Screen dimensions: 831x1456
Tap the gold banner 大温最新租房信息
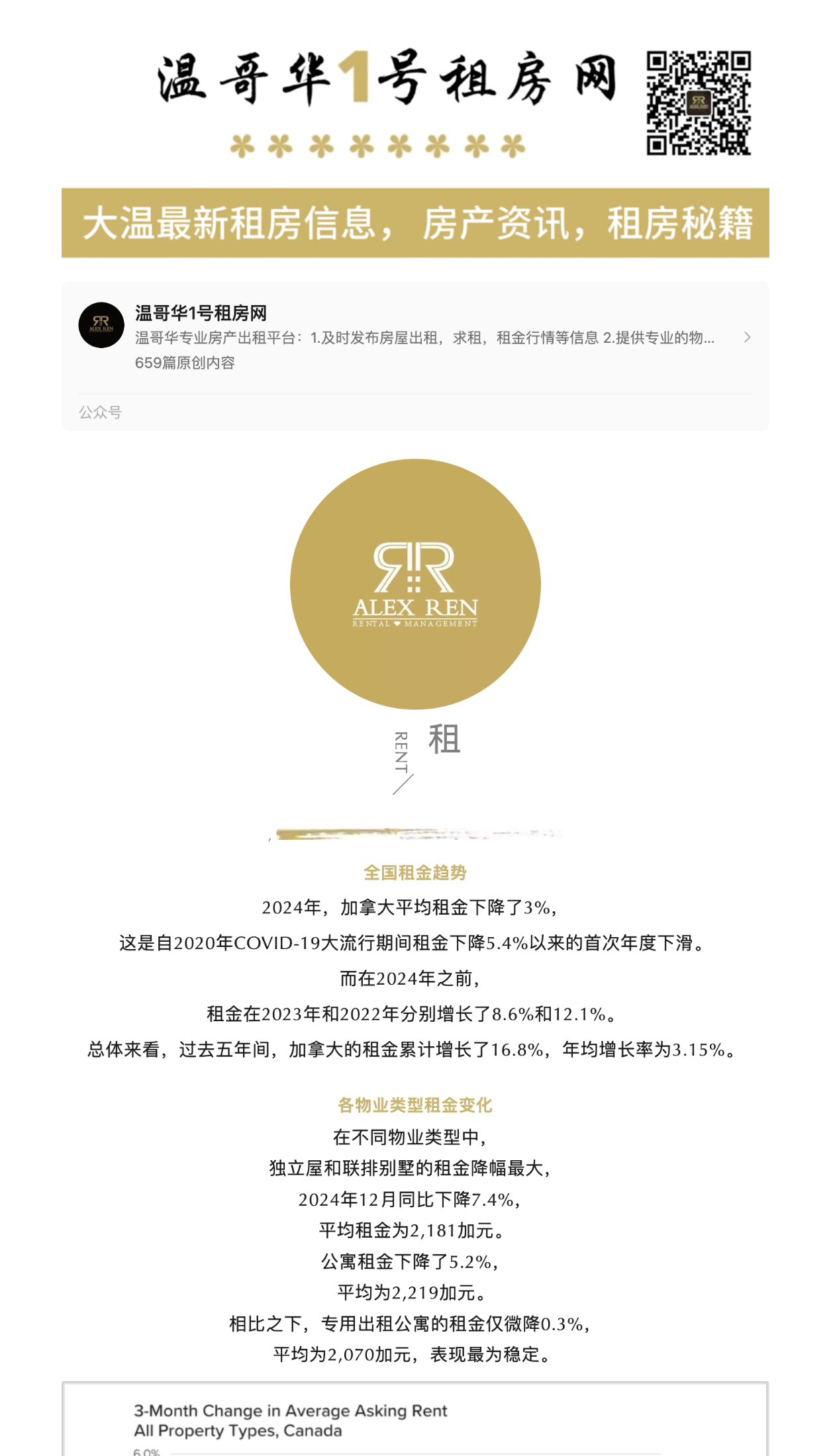click(x=415, y=223)
